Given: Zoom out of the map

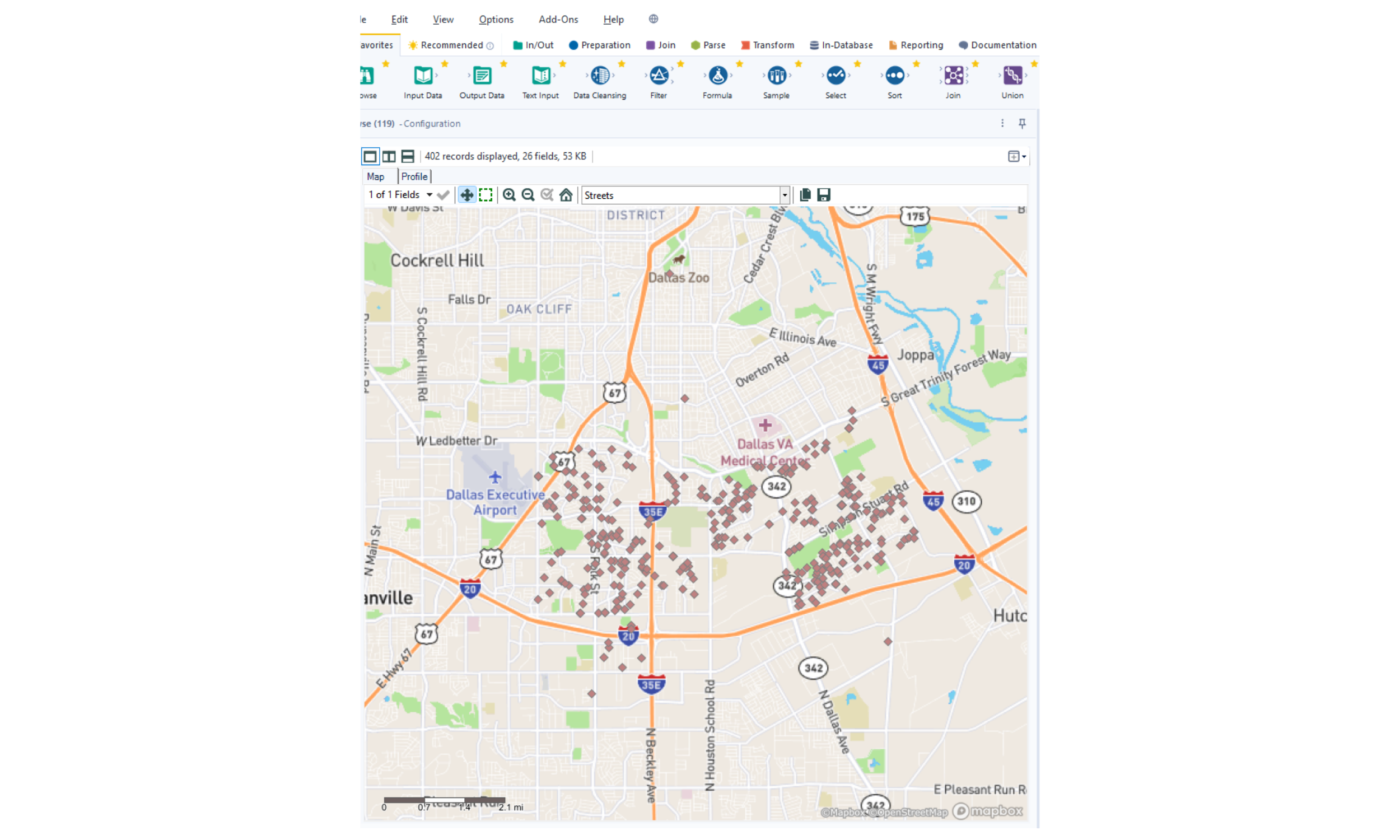Looking at the screenshot, I should [528, 195].
